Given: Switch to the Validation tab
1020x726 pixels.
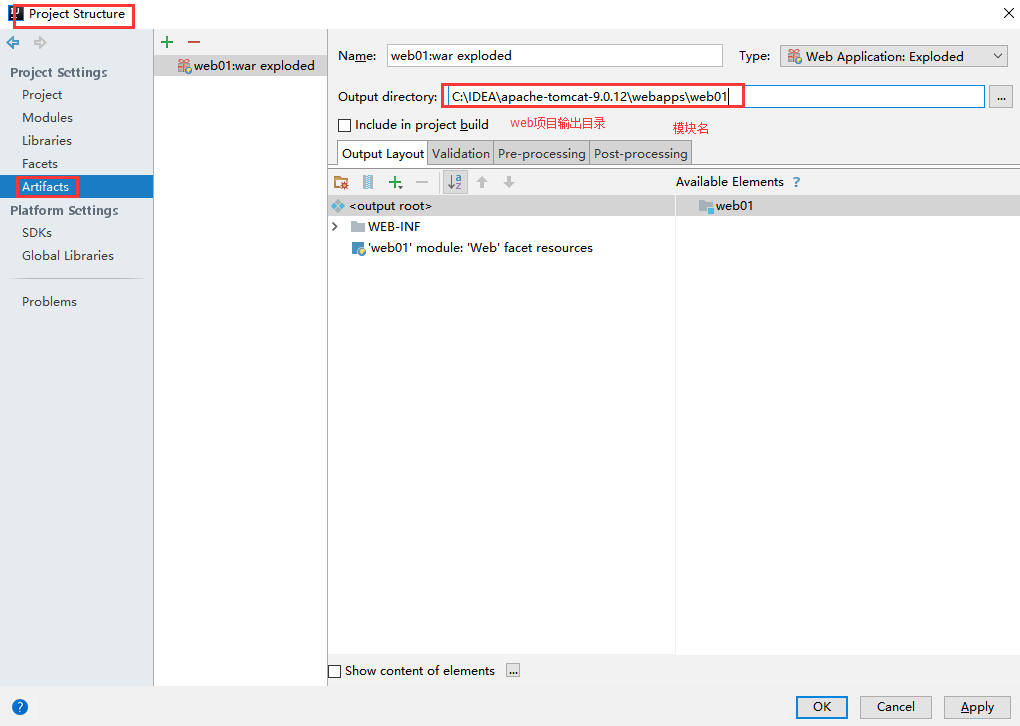Looking at the screenshot, I should click(461, 154).
